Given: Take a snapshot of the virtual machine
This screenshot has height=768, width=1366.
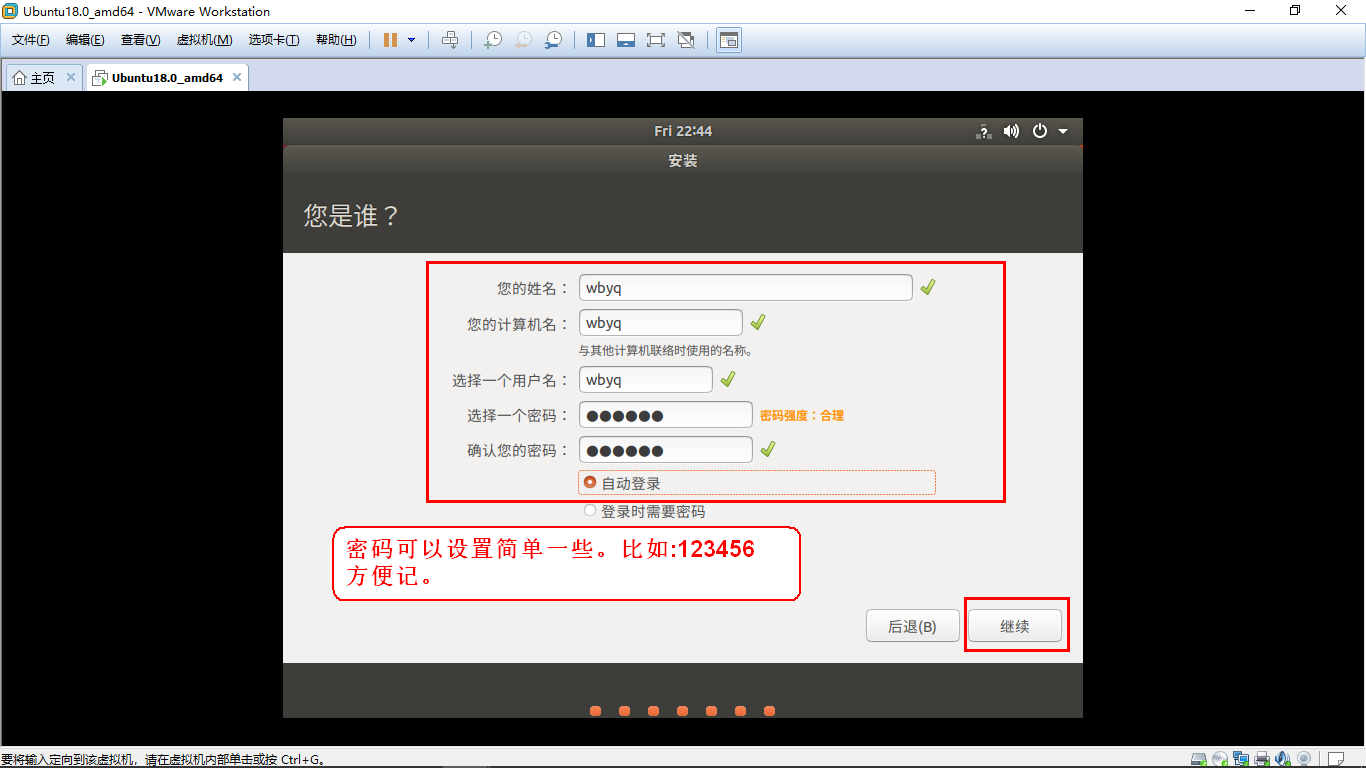Looking at the screenshot, I should (x=493, y=40).
